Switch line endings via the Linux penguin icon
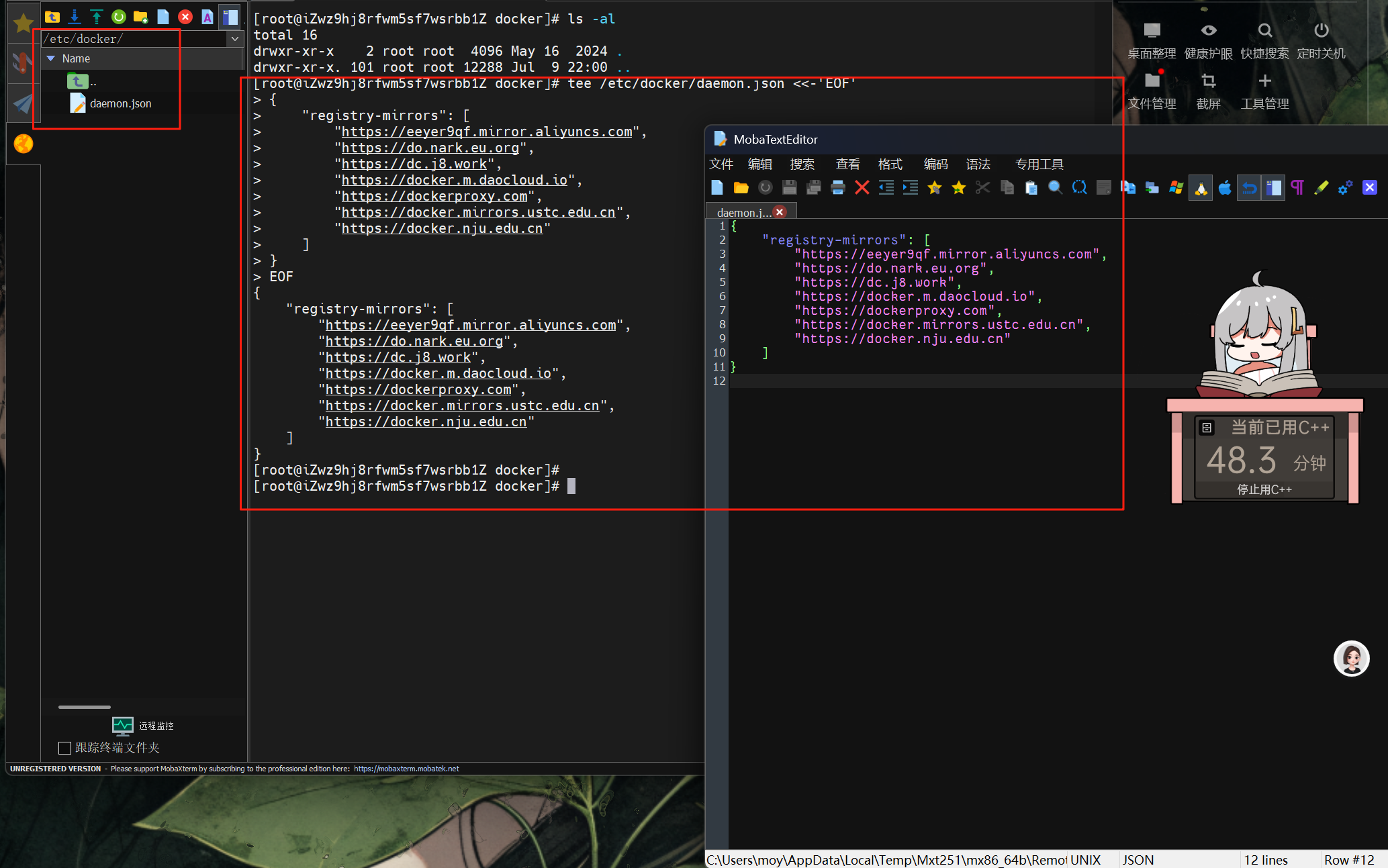1388x868 pixels. click(1200, 187)
